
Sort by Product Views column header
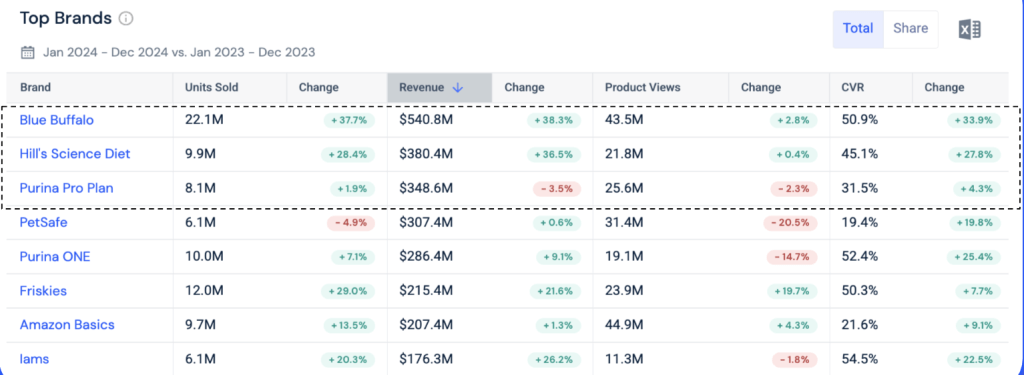pos(643,88)
